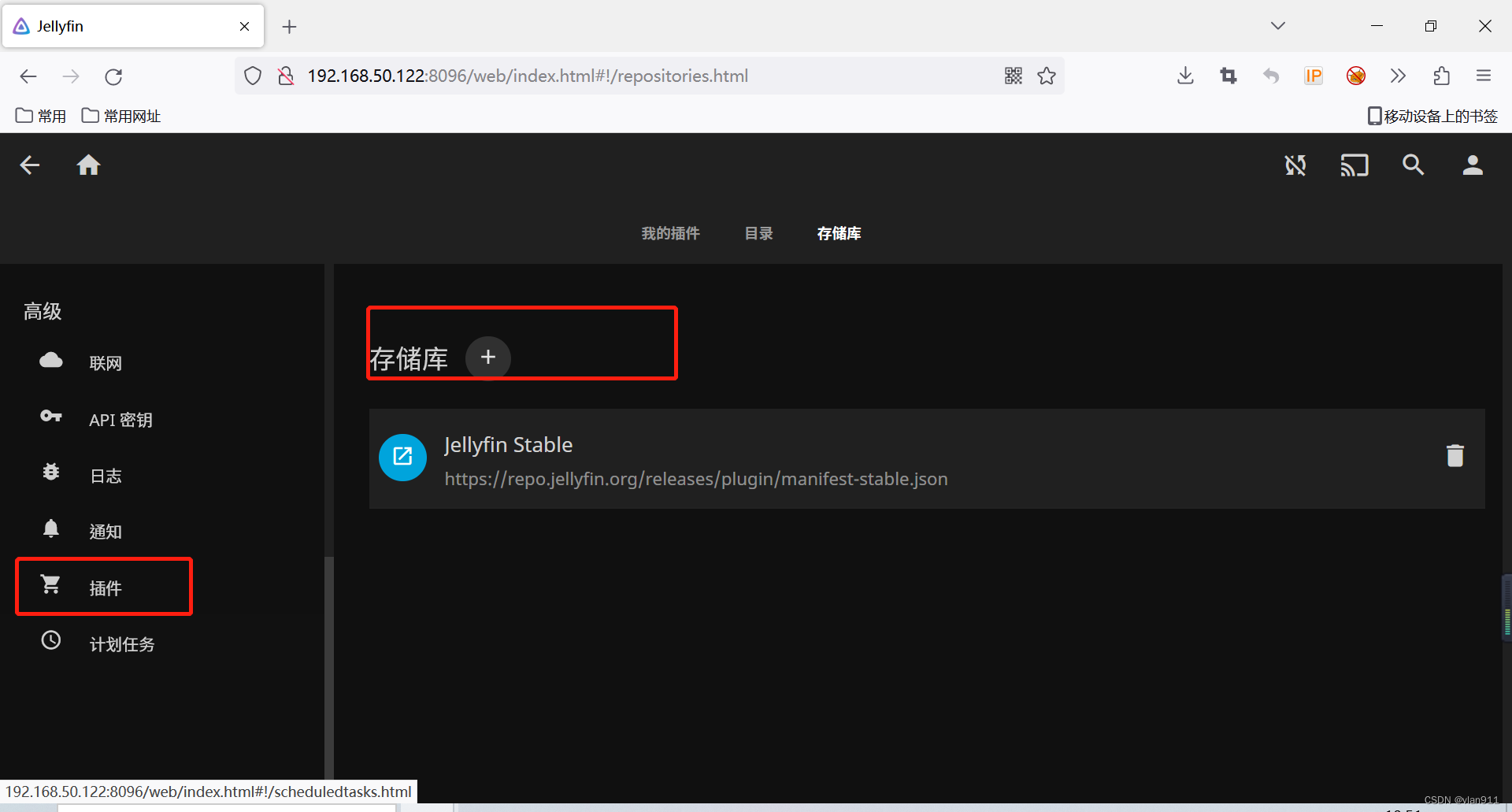Screen dimensions: 1512x812
Task: Click the key icon beside API 密钥
Action: click(51, 416)
